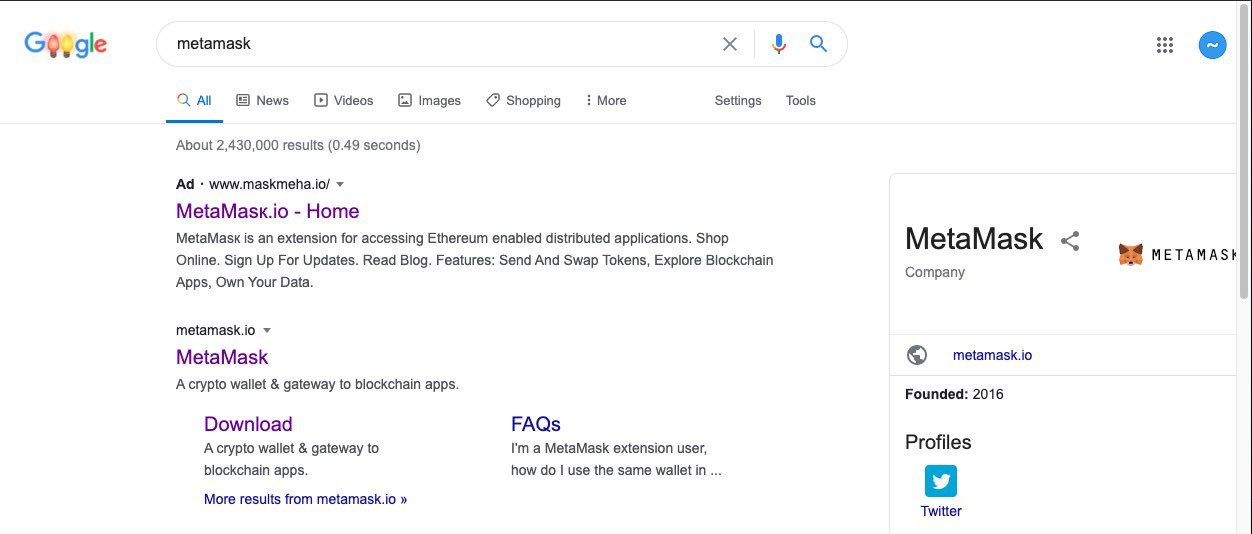Open search Settings
Screen dimensions: 1252x534
[x=738, y=100]
